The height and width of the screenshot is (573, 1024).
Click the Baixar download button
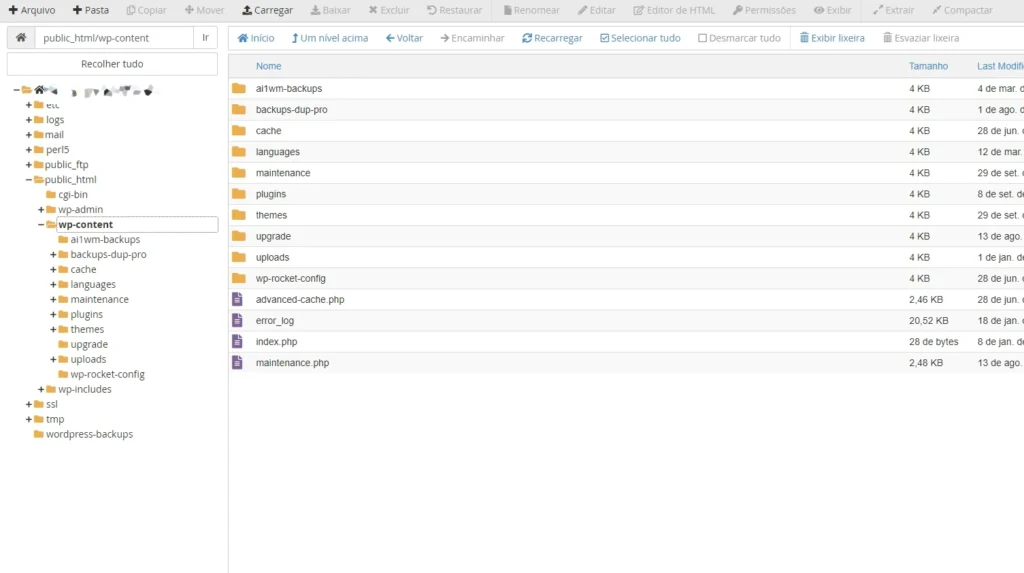click(330, 10)
